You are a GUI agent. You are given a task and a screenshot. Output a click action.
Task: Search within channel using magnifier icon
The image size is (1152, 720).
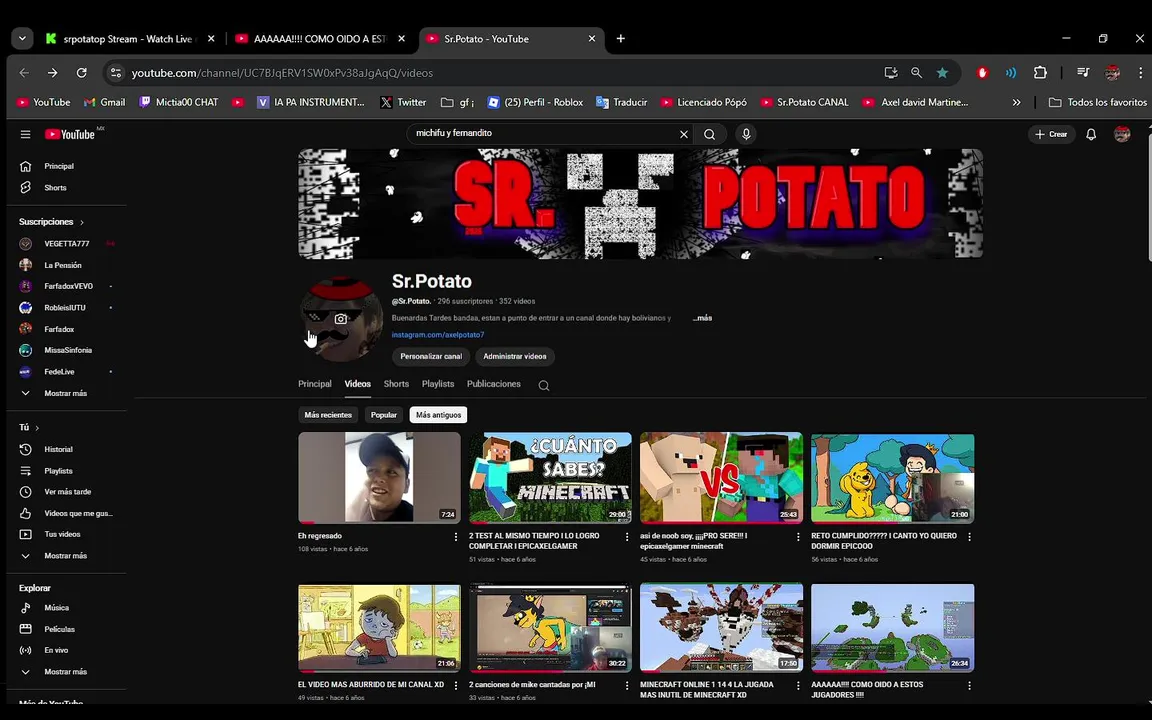[544, 385]
